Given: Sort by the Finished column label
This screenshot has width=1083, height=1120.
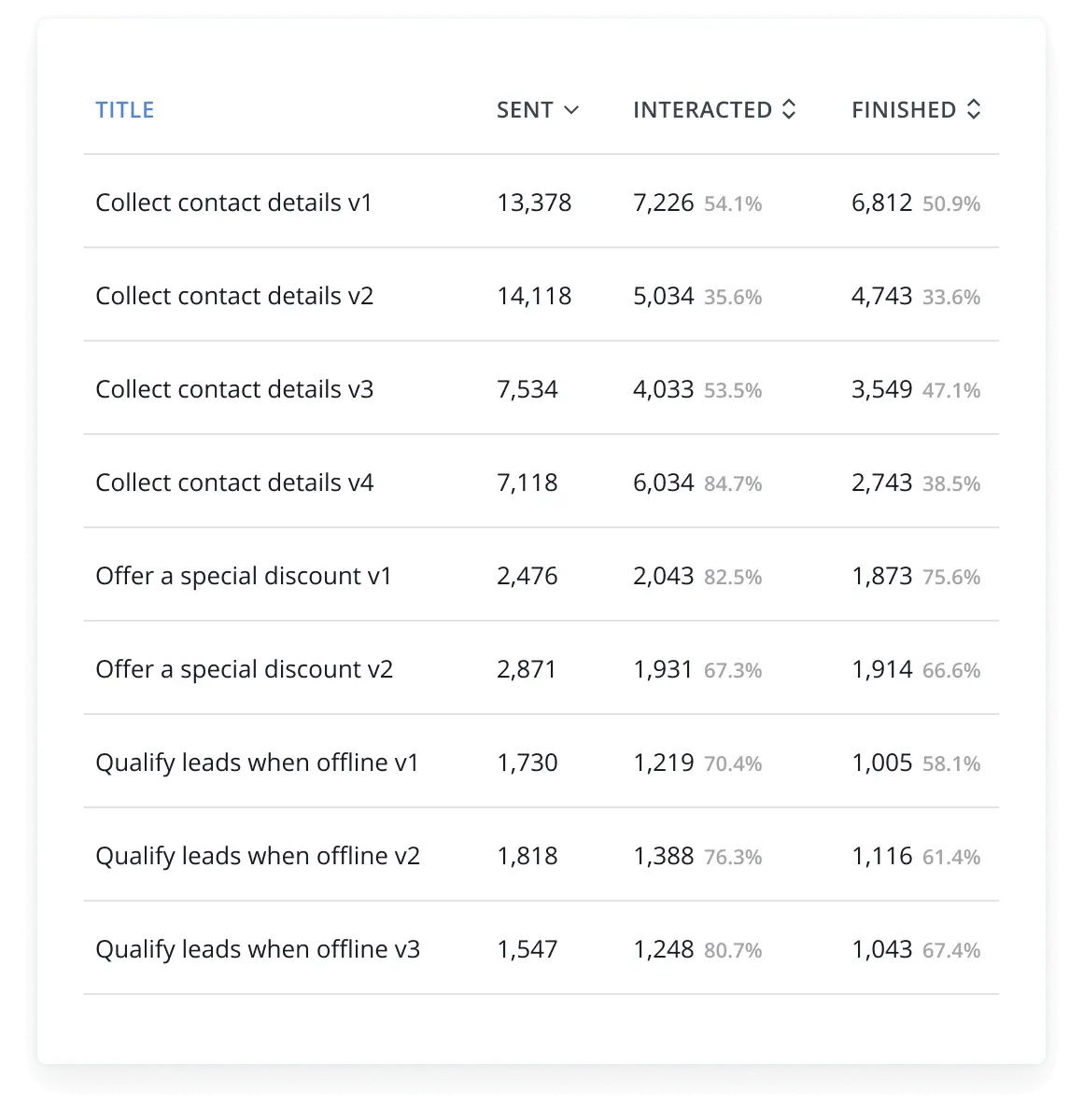Looking at the screenshot, I should (904, 110).
